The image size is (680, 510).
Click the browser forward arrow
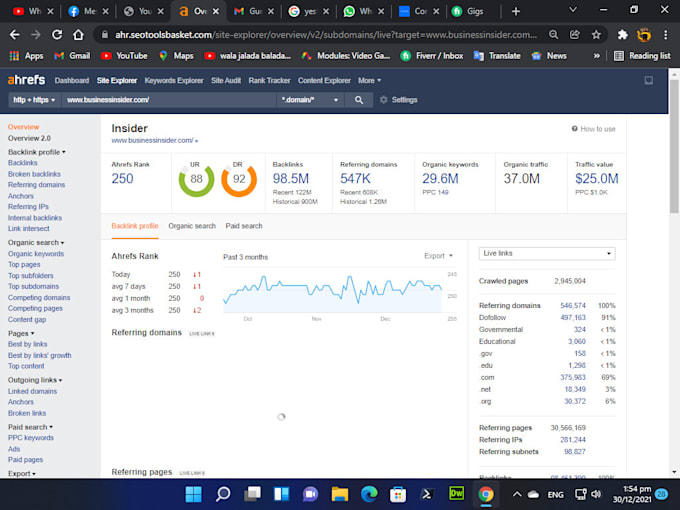pos(36,35)
